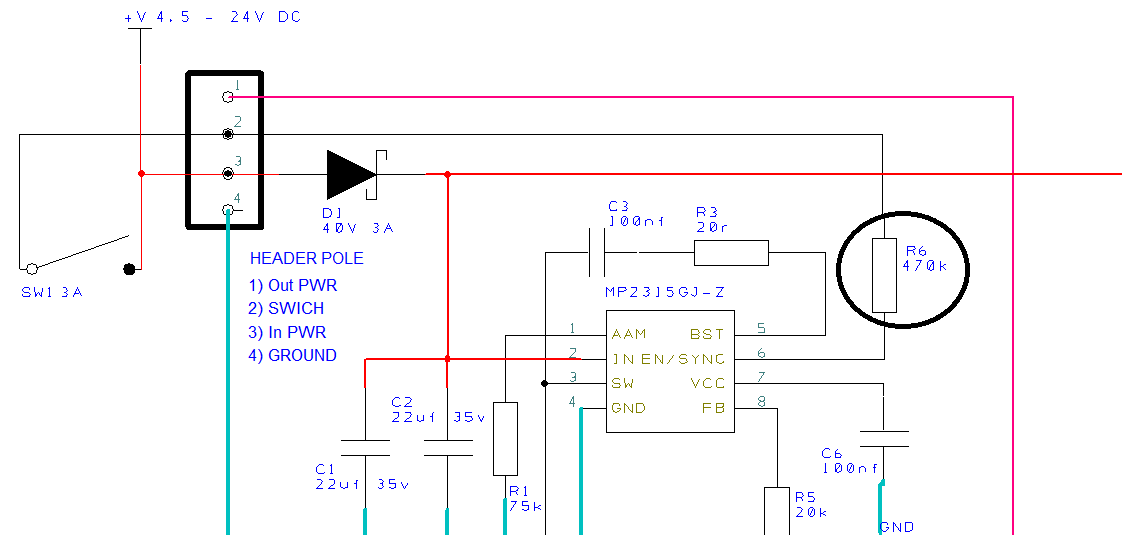
Task: Click pin number 5 at BST
Action: (761, 328)
